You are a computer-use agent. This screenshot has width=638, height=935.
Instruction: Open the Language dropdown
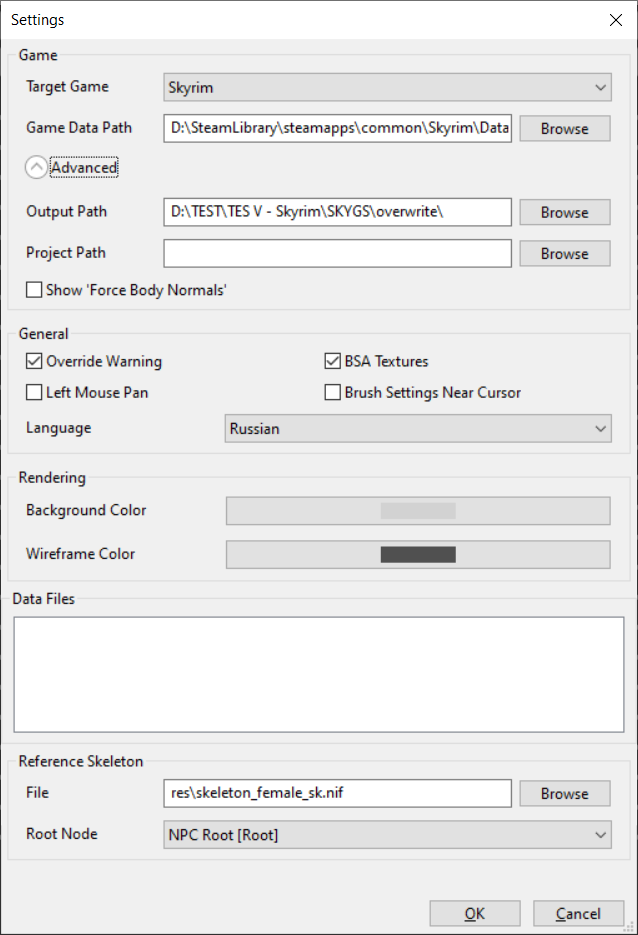click(416, 429)
